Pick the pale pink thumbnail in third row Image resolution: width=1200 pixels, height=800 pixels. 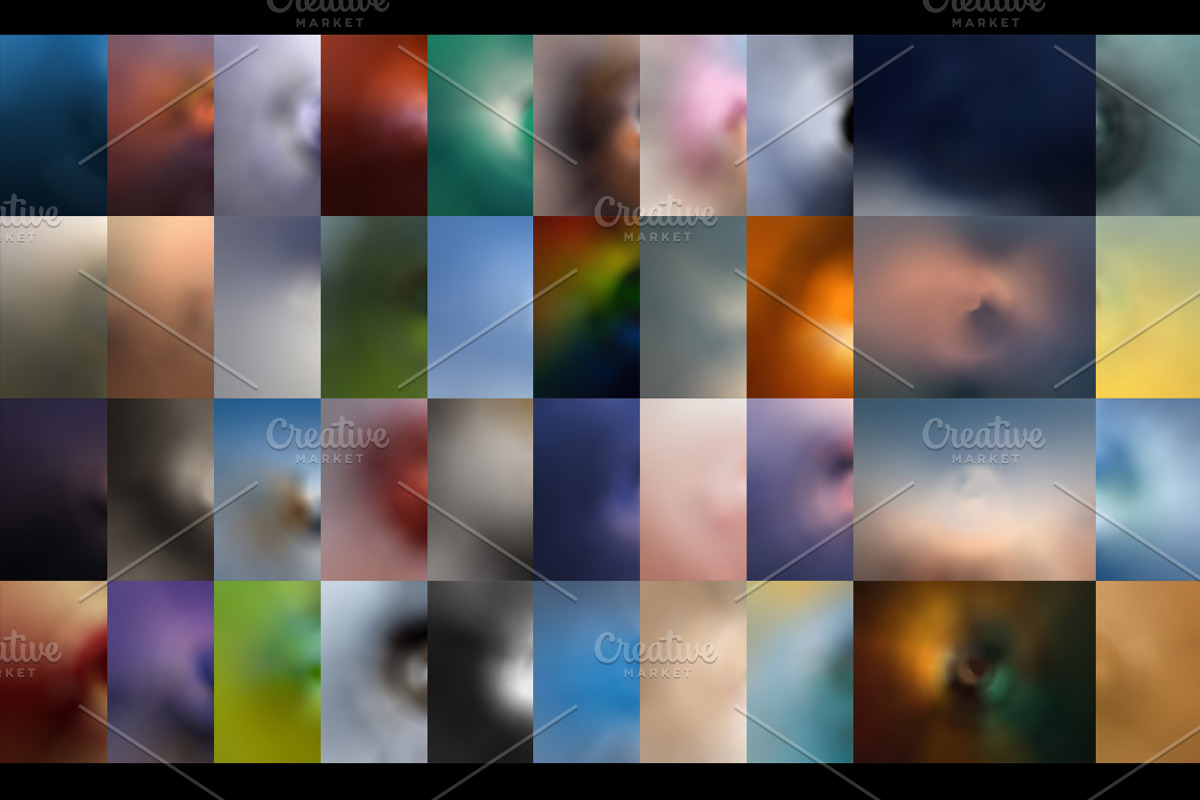pos(693,490)
